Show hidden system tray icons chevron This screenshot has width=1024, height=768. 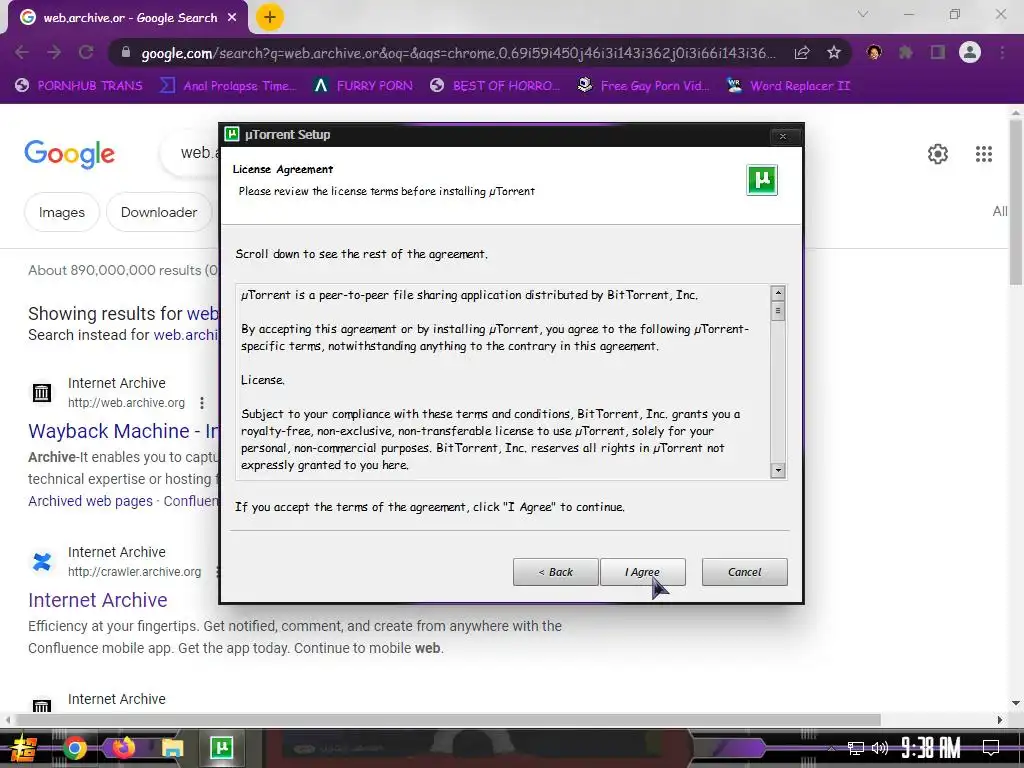click(831, 749)
